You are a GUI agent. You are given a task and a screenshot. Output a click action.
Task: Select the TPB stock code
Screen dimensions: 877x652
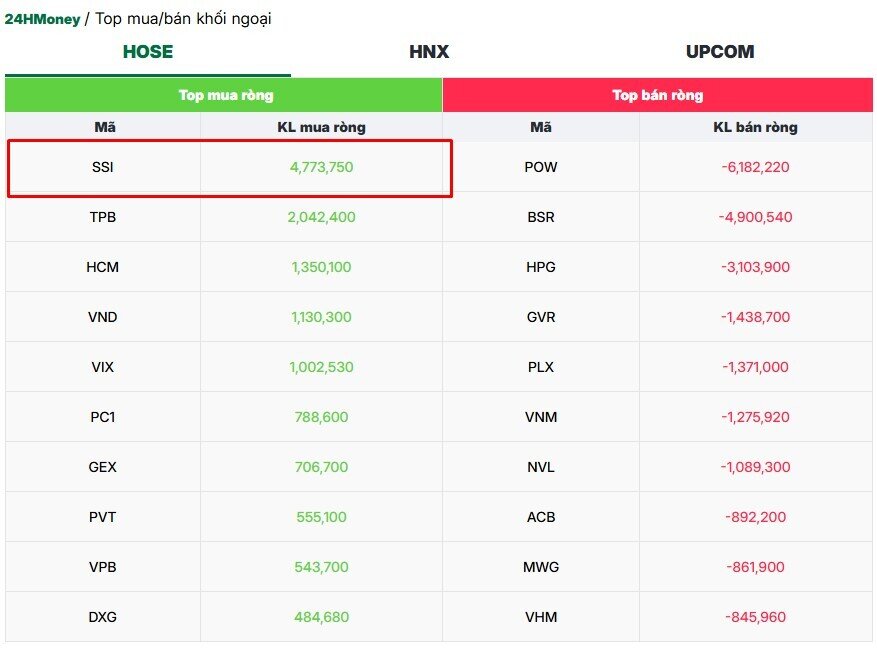click(x=103, y=217)
